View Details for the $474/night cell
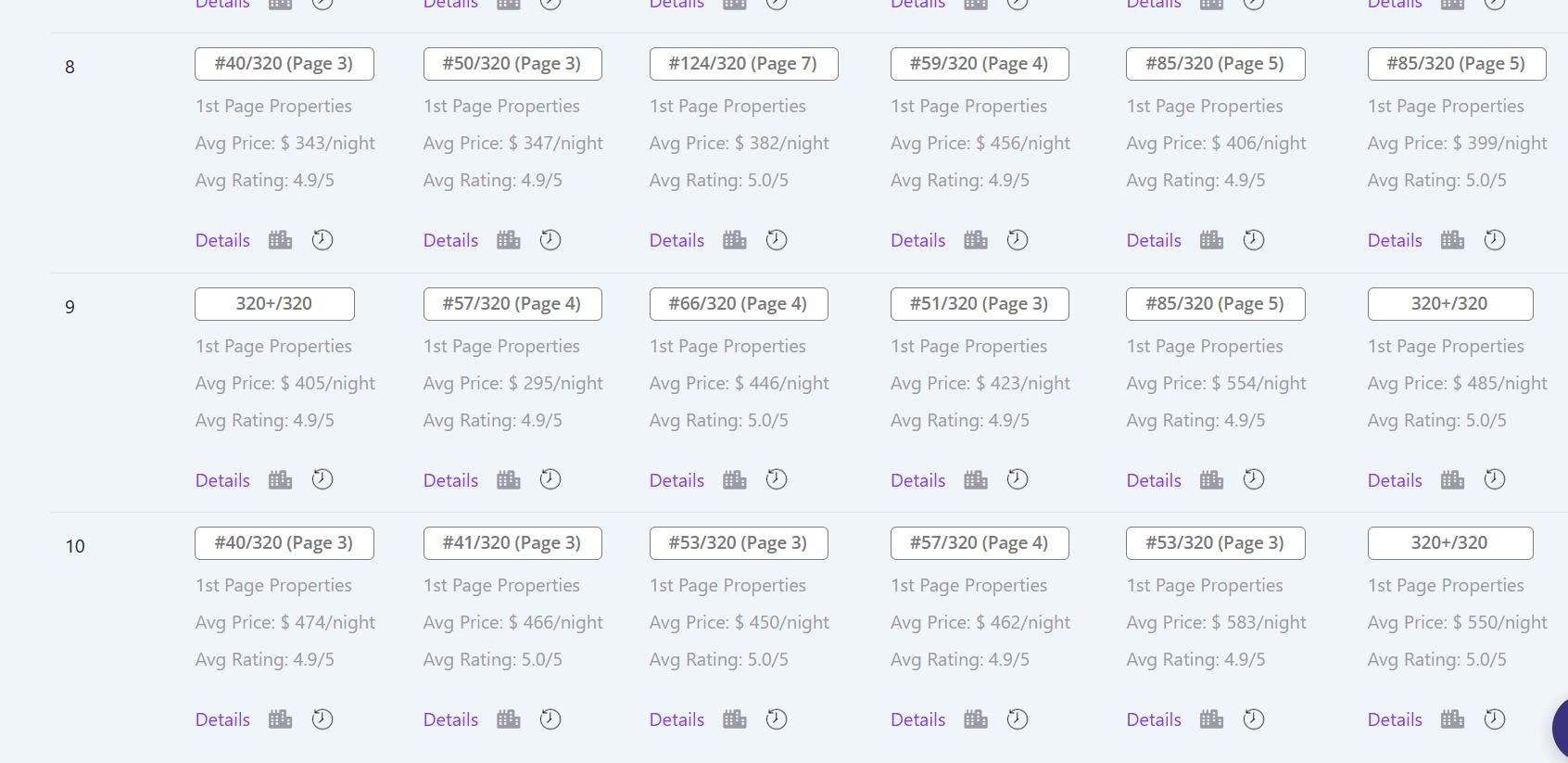Viewport: 1568px width, 763px height. pos(222,719)
